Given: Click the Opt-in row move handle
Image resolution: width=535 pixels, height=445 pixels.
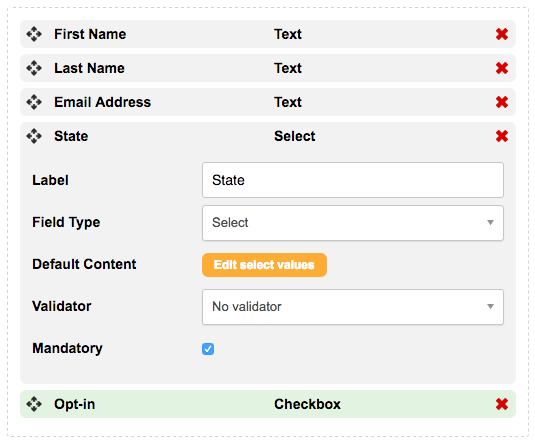Looking at the screenshot, I should tap(34, 404).
